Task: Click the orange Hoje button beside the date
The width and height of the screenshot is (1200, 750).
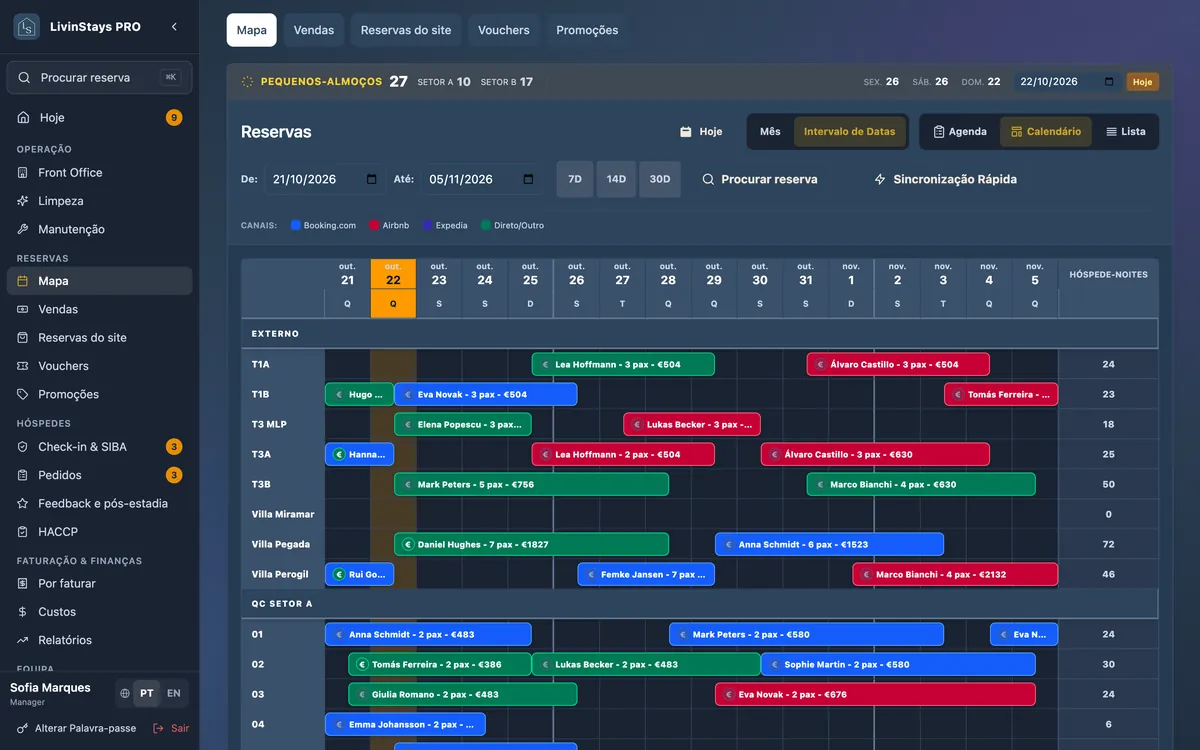Action: 1143,82
